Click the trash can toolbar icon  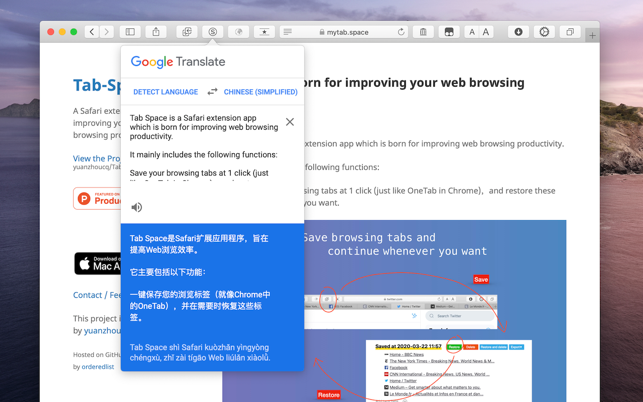tap(423, 32)
